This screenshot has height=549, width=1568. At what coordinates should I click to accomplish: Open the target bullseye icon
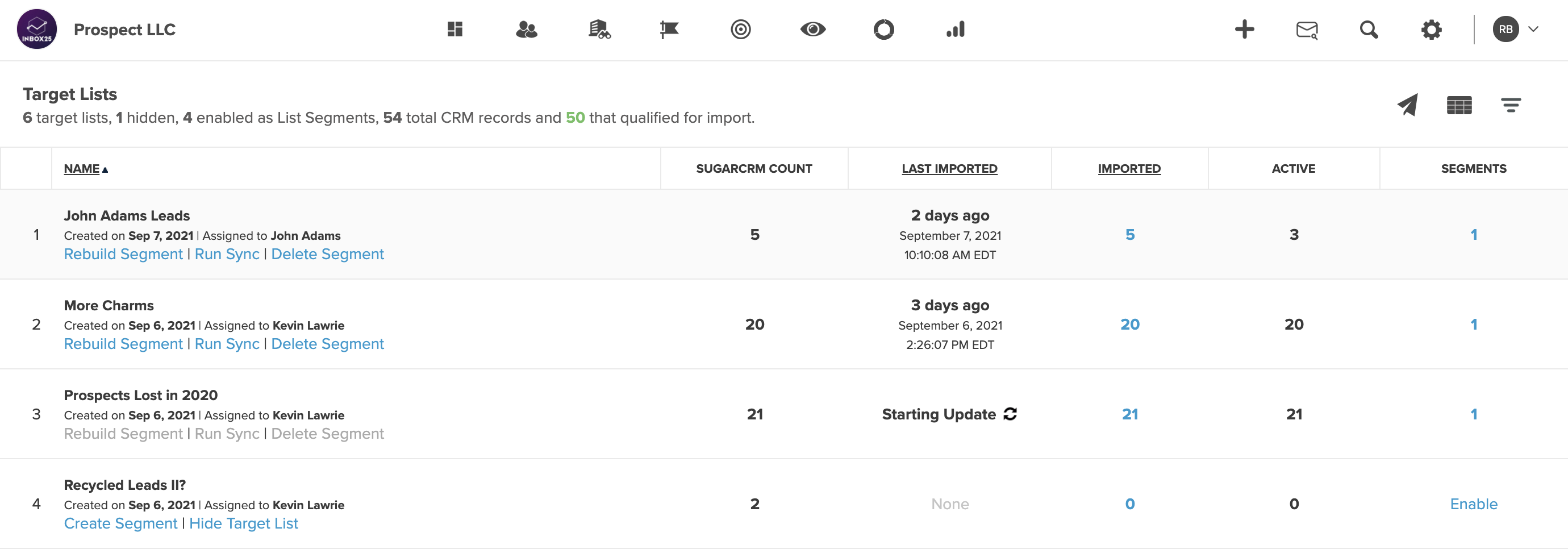[x=740, y=29]
